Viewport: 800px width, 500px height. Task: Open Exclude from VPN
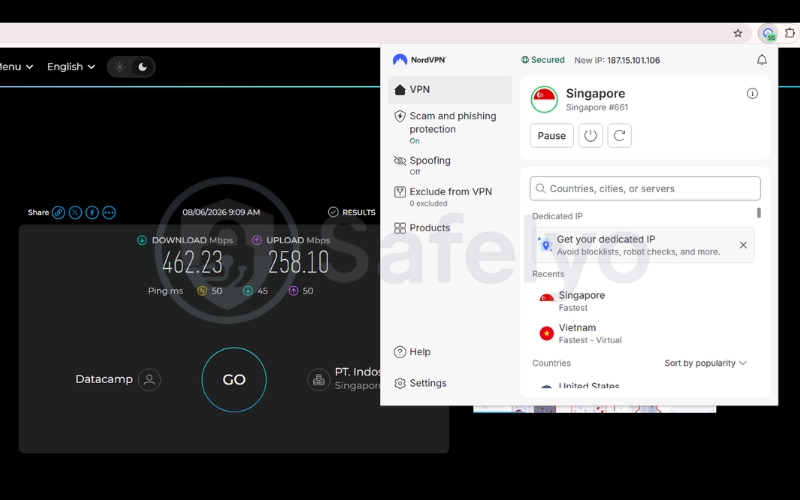449,196
